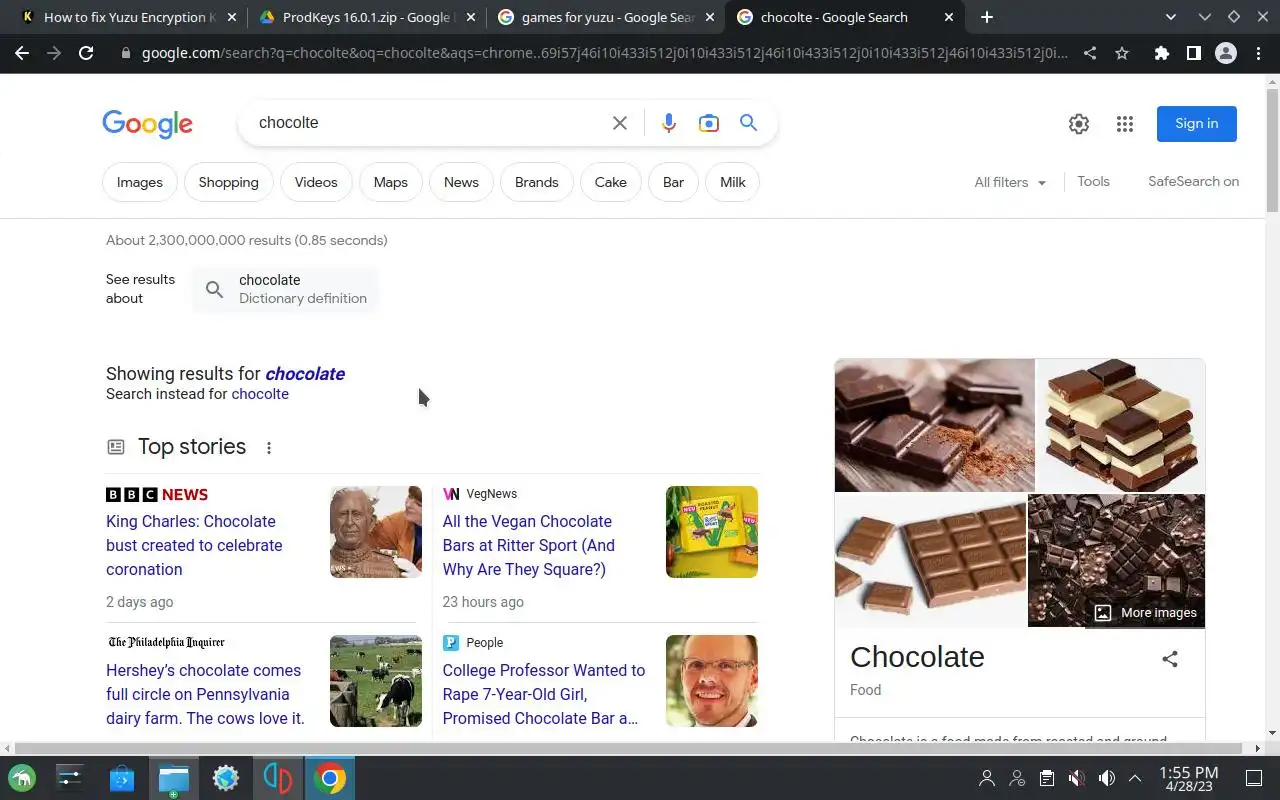1280x800 pixels.
Task: Open the Chrome three-dot menu
Action: pos(1258,53)
